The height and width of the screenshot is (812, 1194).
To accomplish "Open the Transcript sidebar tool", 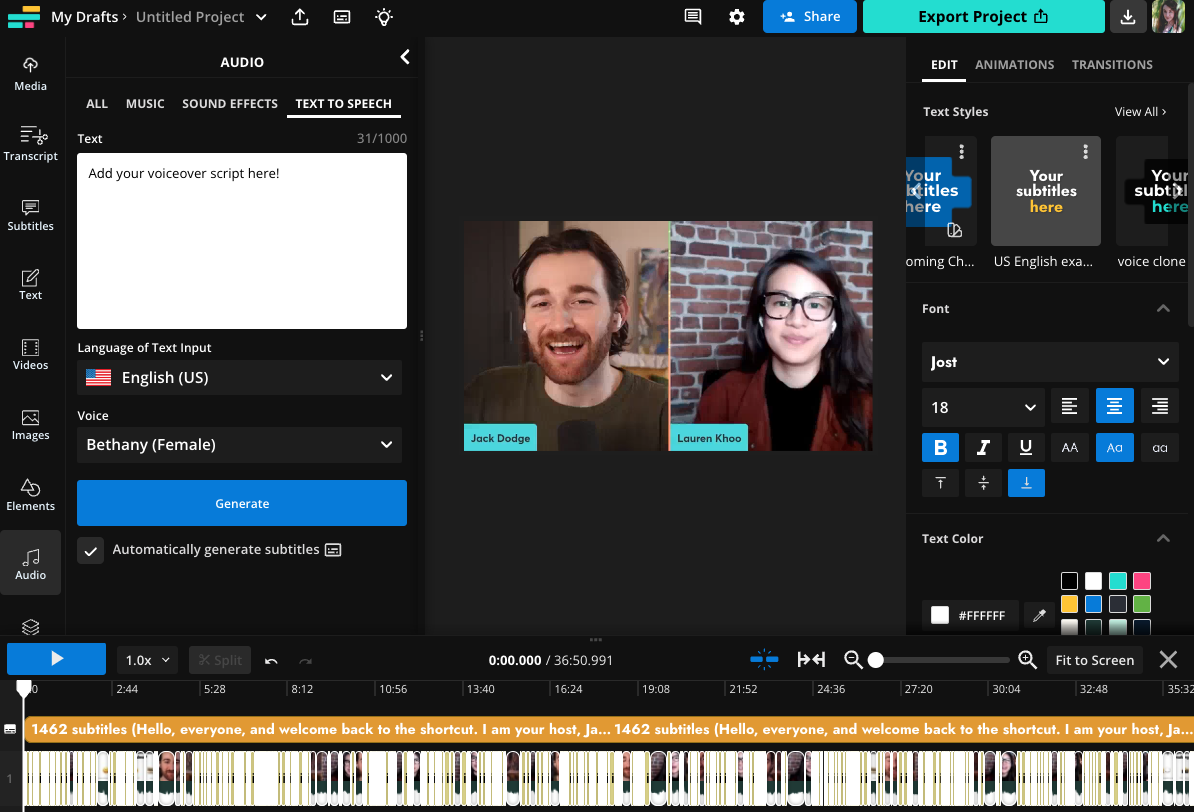I will pyautogui.click(x=30, y=144).
